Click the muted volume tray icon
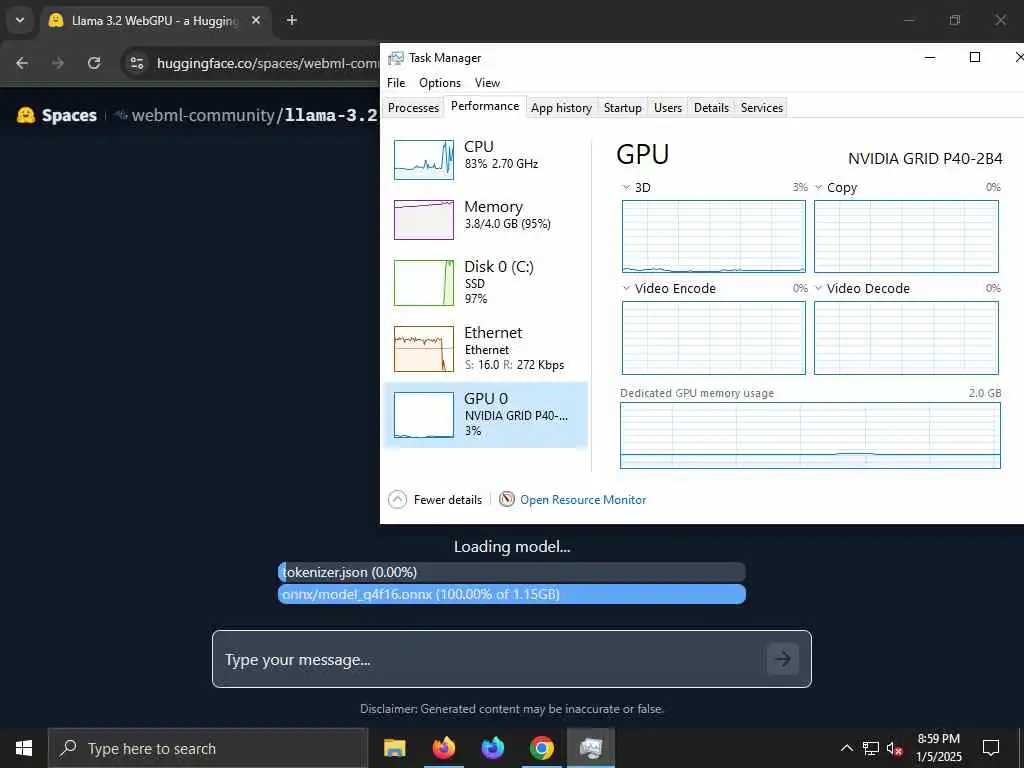The image size is (1024, 768). coord(895,748)
